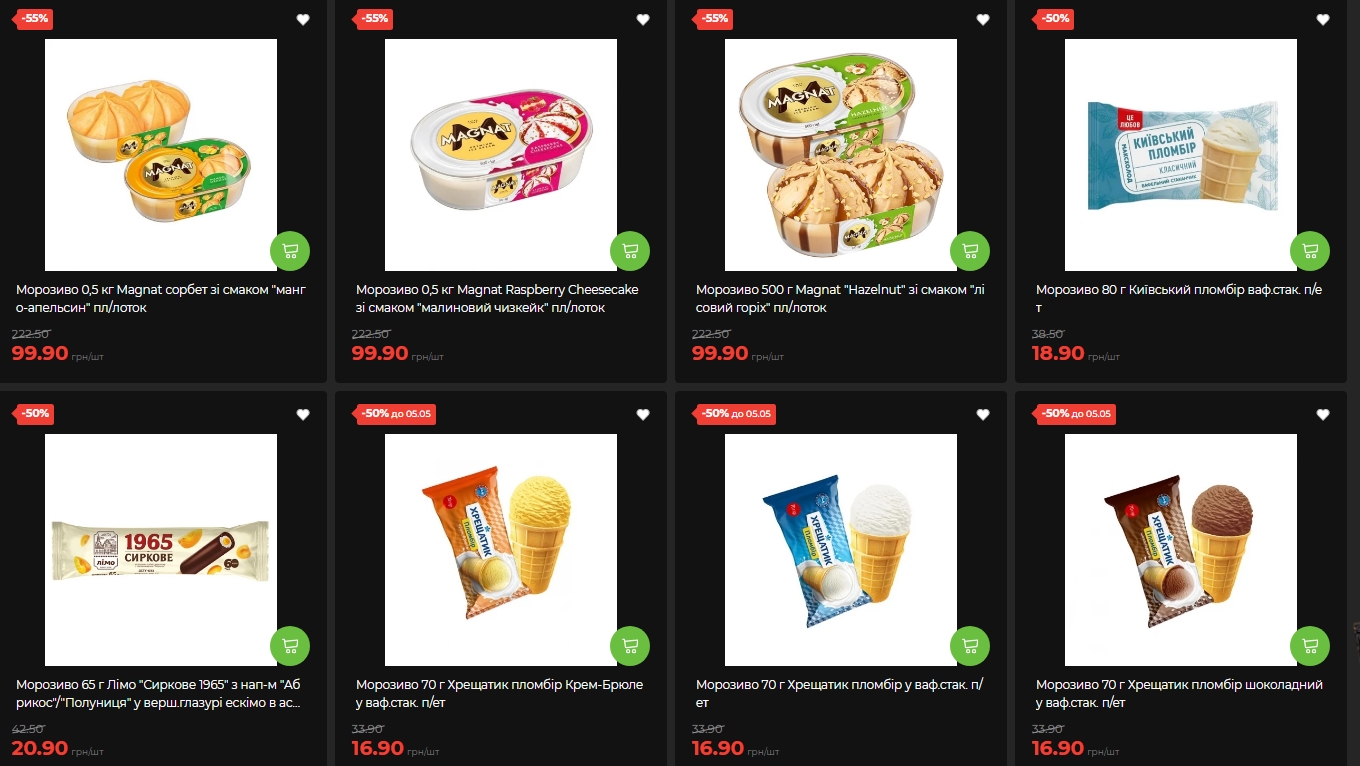The width and height of the screenshot is (1360, 766).
Task: View chocolate Хрещатик cone product image
Action: 1181,550
